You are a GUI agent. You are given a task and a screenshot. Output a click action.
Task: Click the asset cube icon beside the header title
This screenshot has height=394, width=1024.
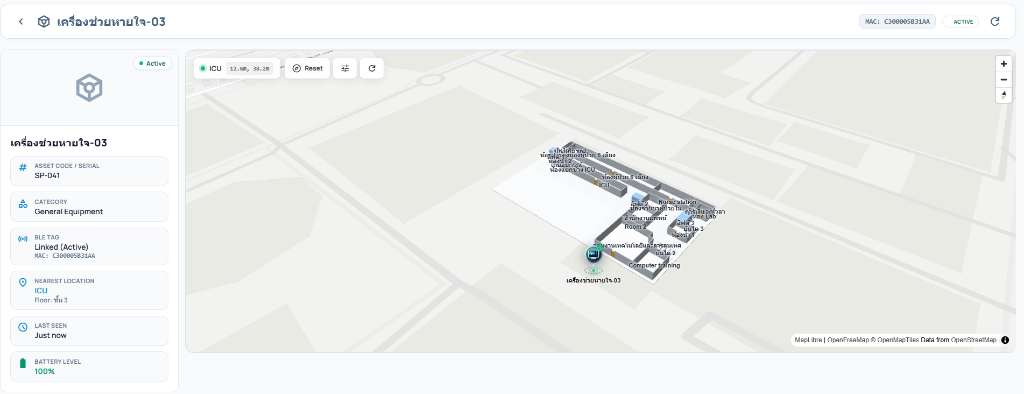pos(44,22)
